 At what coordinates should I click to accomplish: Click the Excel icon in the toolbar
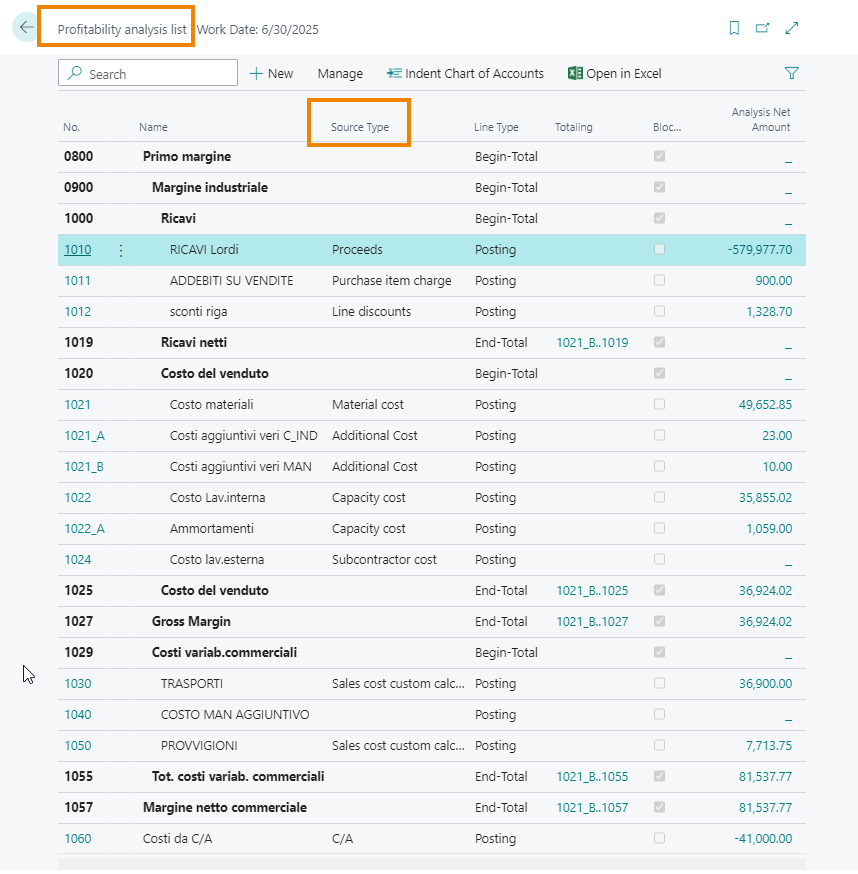click(x=575, y=73)
